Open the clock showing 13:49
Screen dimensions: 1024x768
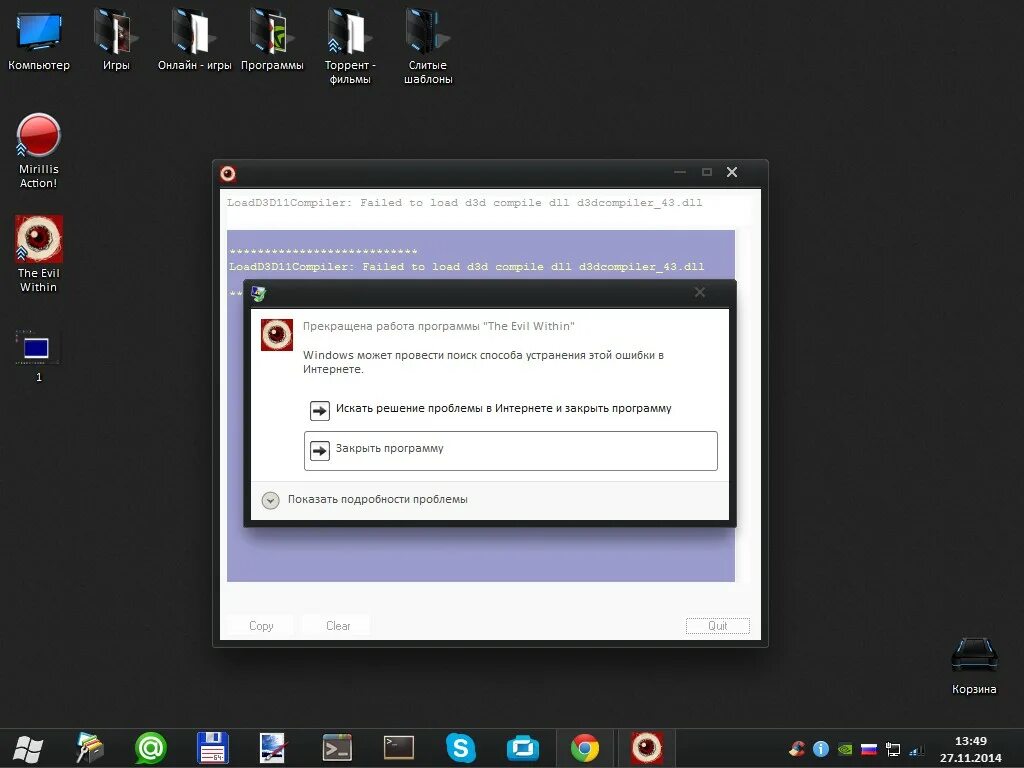click(x=970, y=749)
